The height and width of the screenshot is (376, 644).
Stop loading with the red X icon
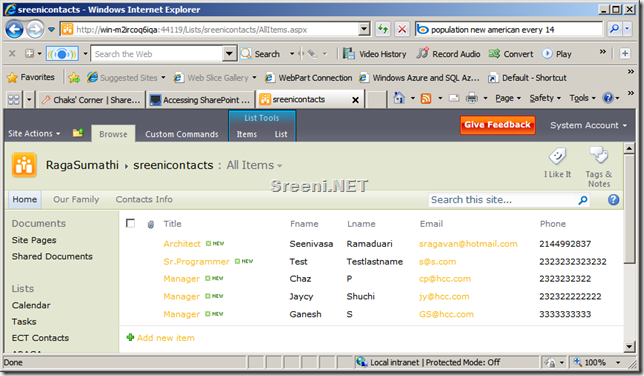[402, 29]
